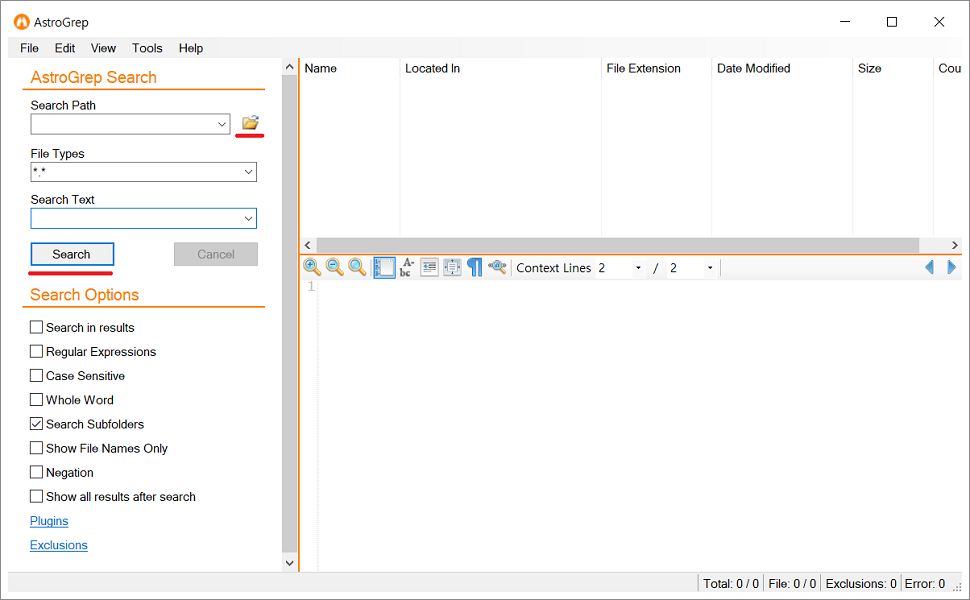The height and width of the screenshot is (600, 970).
Task: Open the File Types dropdown
Action: [x=248, y=172]
